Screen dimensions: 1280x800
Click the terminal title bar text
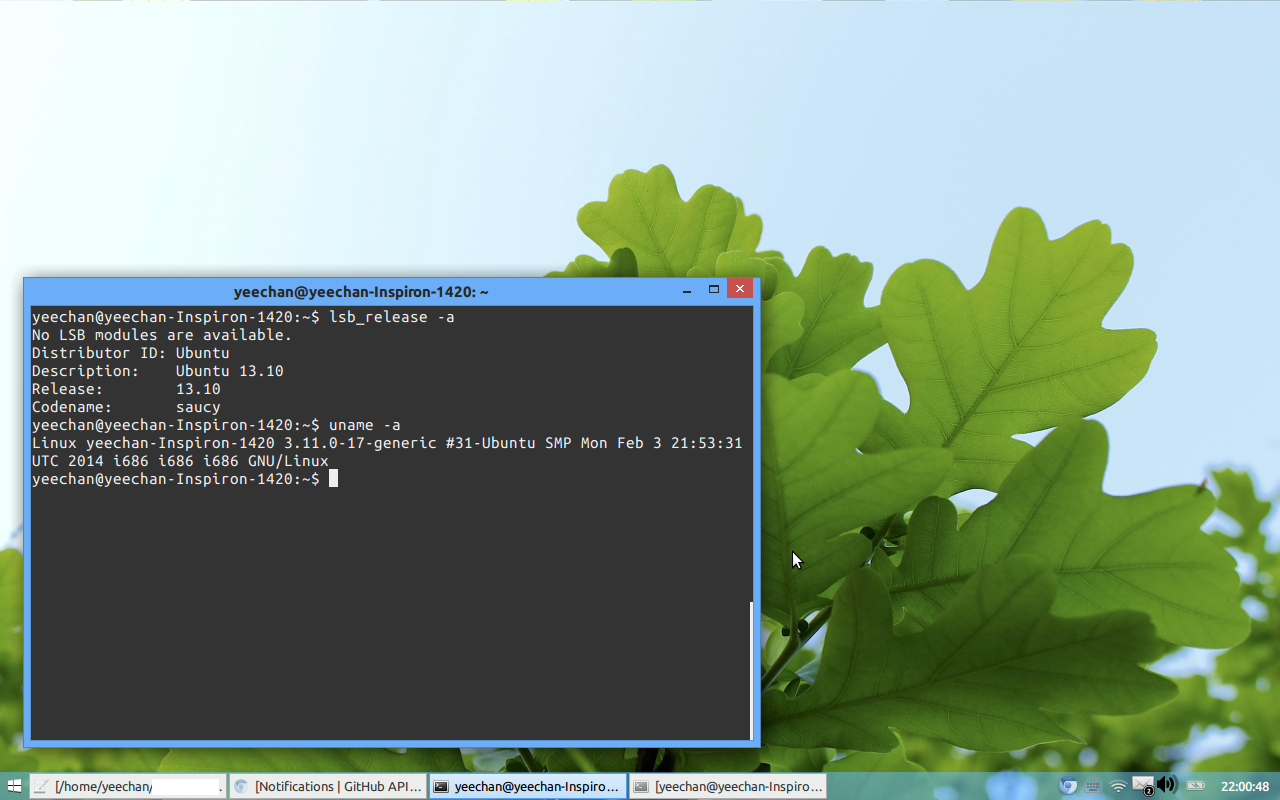click(361, 292)
